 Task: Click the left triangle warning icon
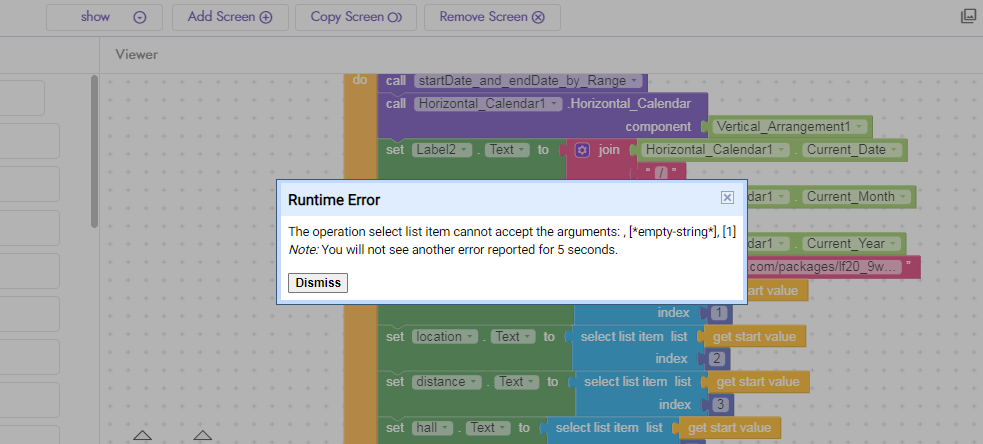142,435
